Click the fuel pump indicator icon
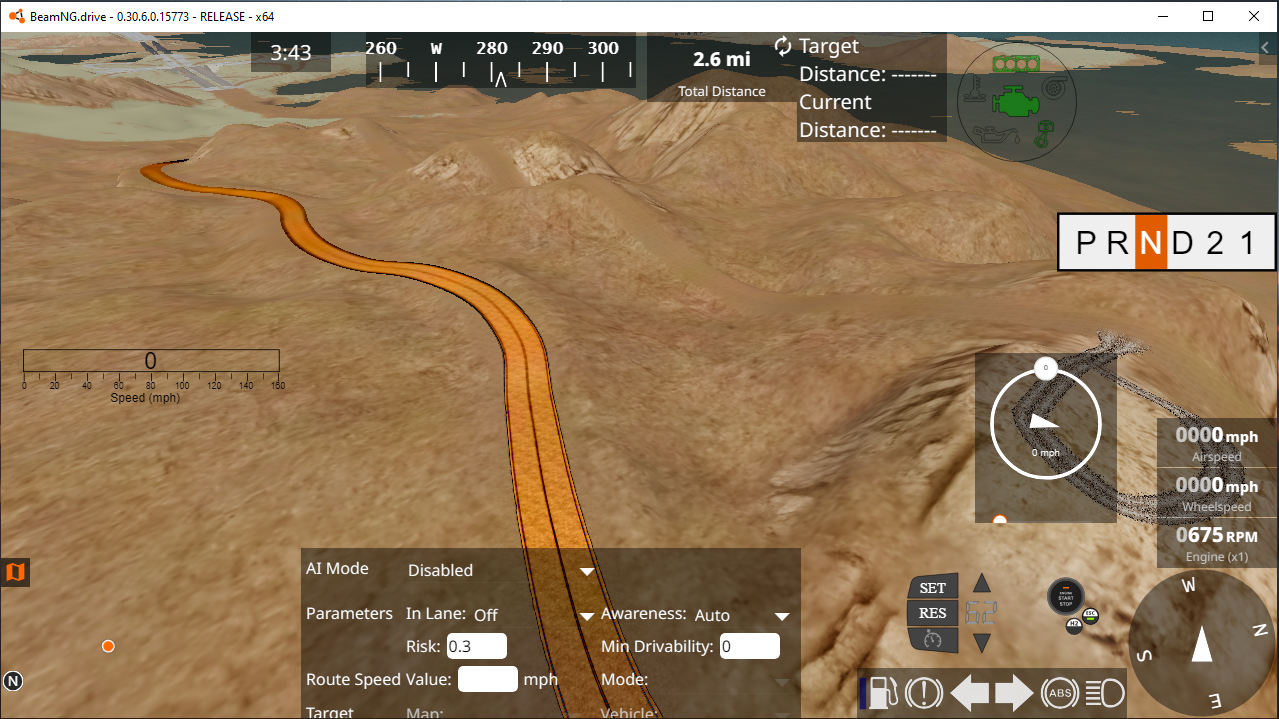The width and height of the screenshot is (1279, 719). [x=883, y=692]
